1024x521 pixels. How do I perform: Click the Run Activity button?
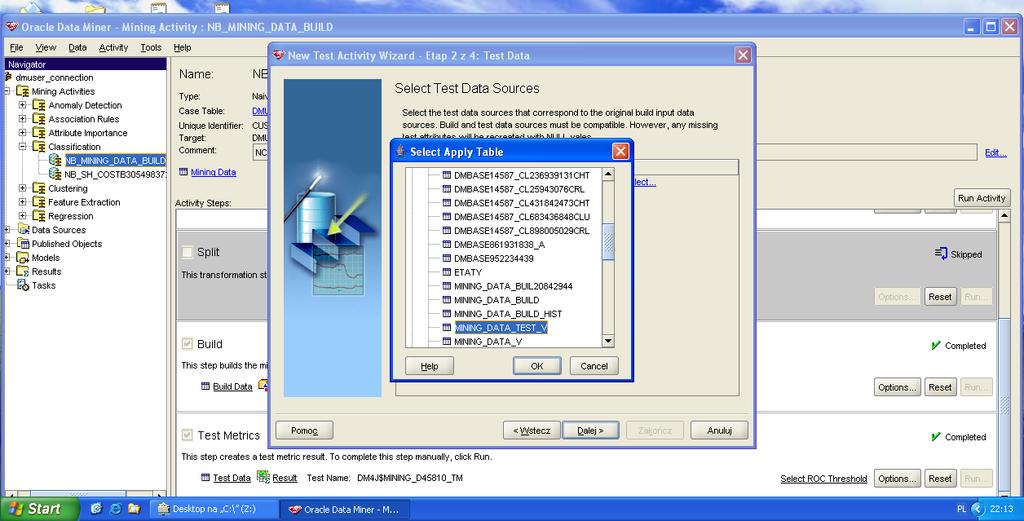pos(981,198)
